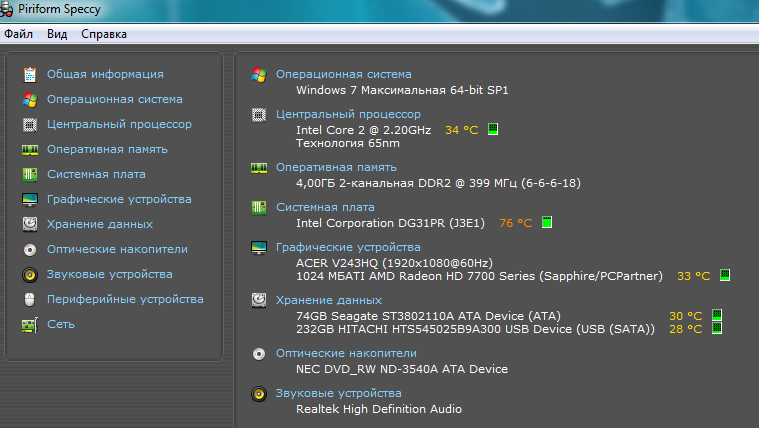The height and width of the screenshot is (428, 759).
Task: Click the disc icon beside sidebar Оптические накопители
Action: click(x=30, y=249)
